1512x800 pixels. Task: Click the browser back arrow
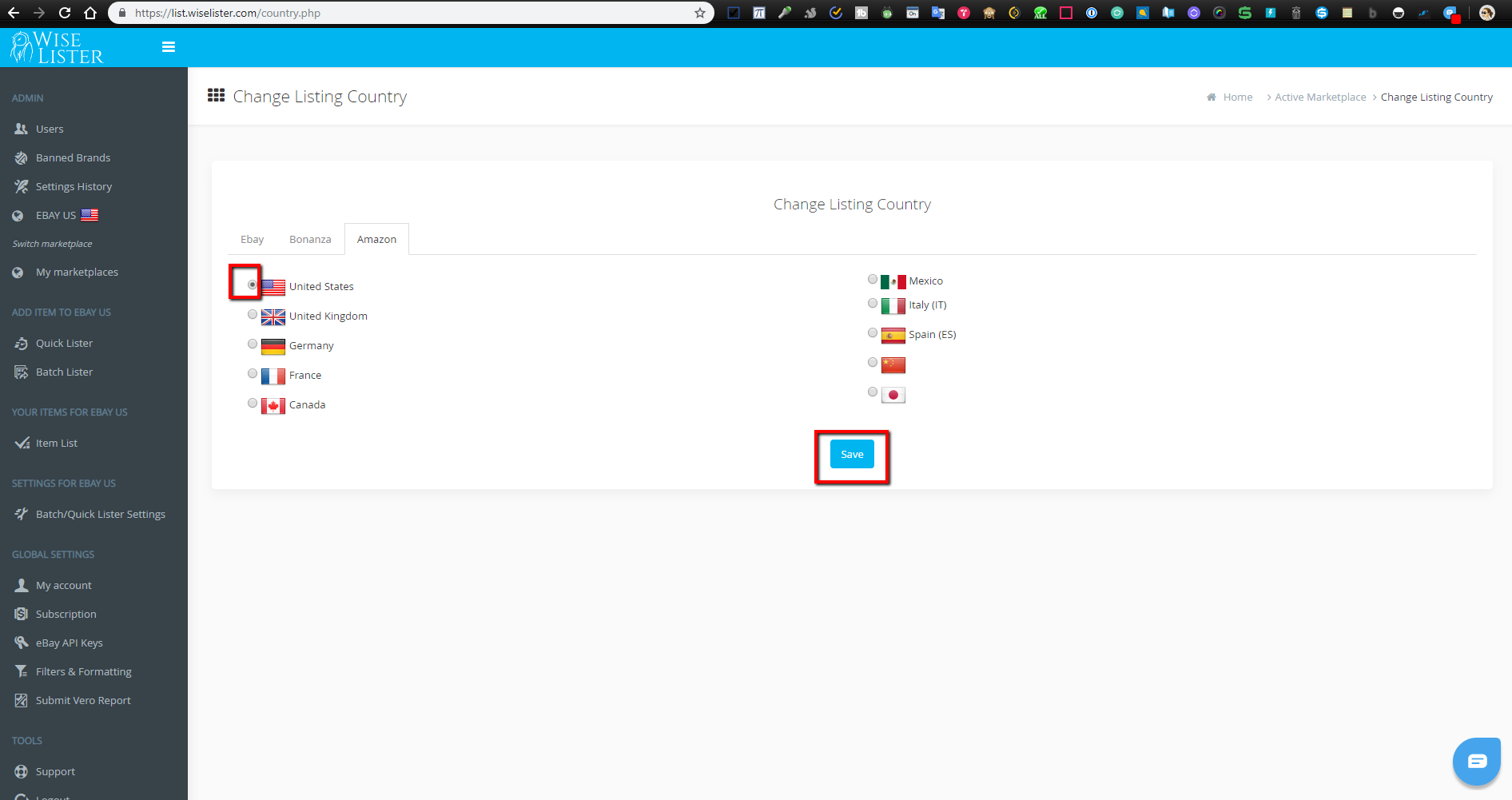[14, 13]
